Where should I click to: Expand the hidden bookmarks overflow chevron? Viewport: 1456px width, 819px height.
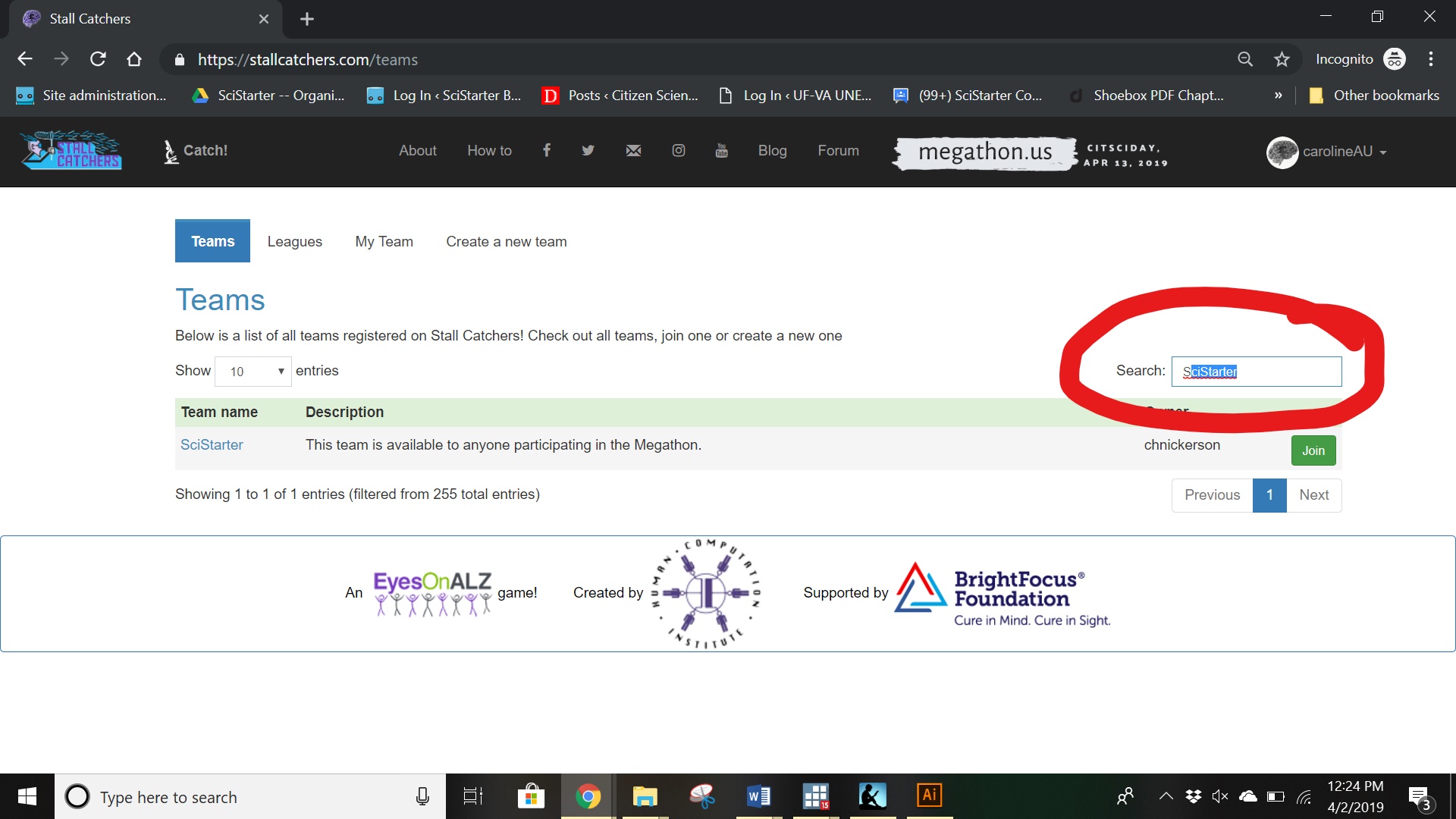tap(1279, 96)
